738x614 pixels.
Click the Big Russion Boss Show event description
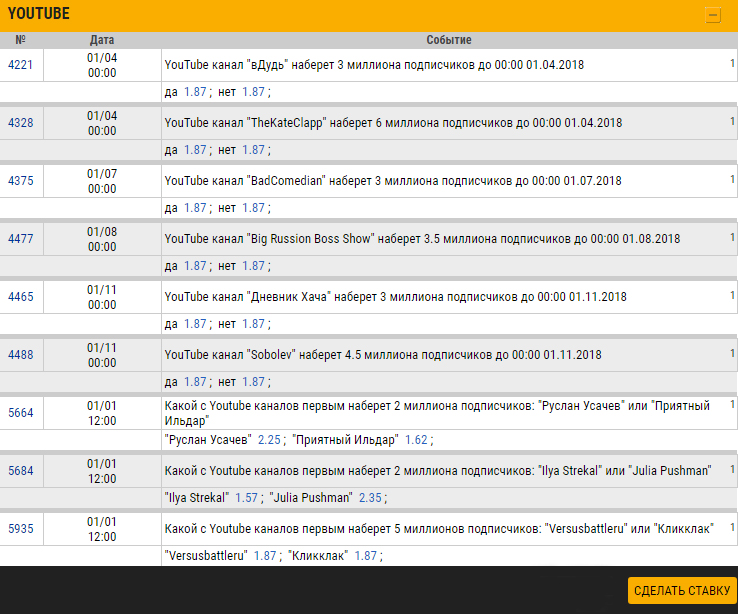coord(422,239)
